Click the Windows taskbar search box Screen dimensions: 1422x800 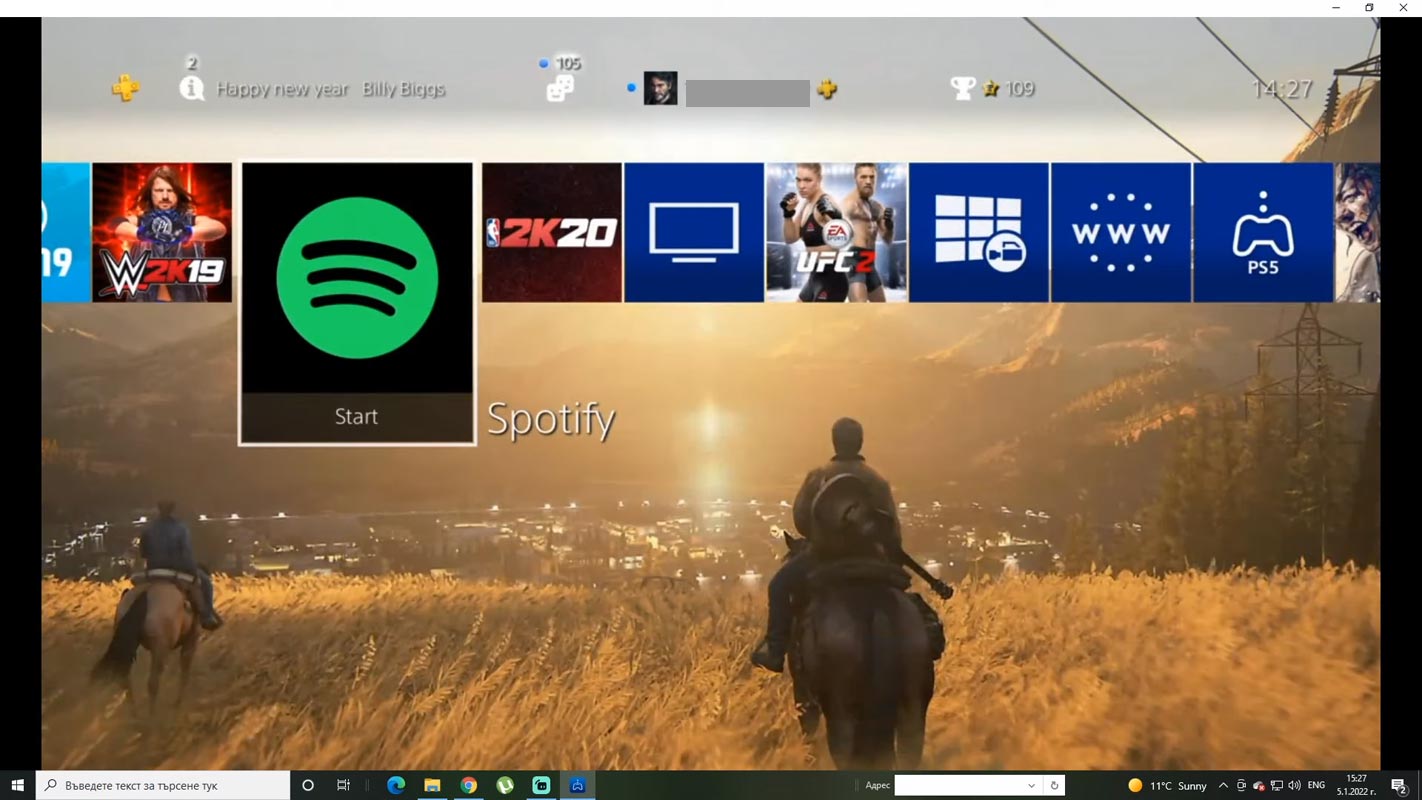[x=163, y=785]
